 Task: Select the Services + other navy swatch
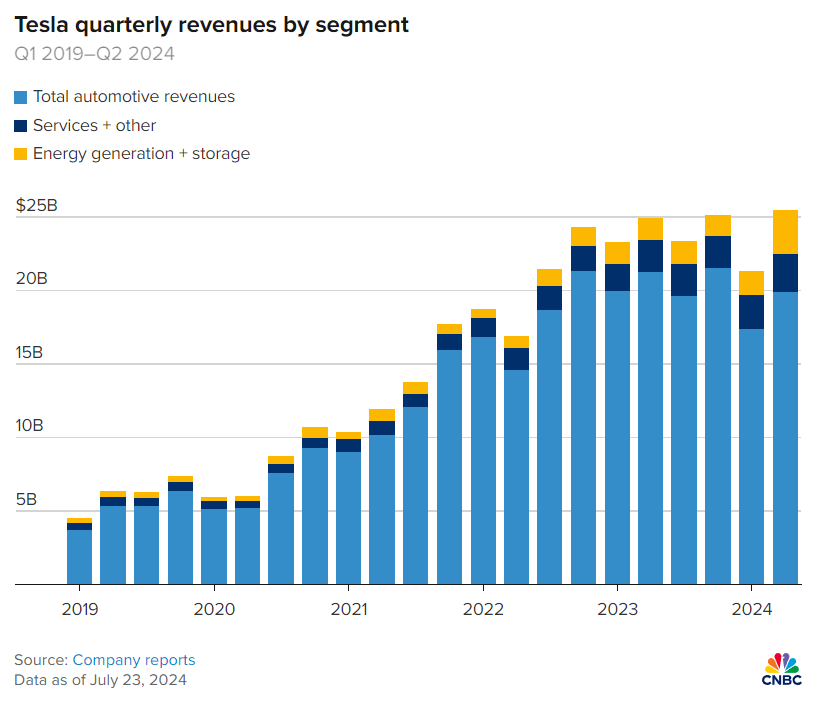[x=20, y=126]
